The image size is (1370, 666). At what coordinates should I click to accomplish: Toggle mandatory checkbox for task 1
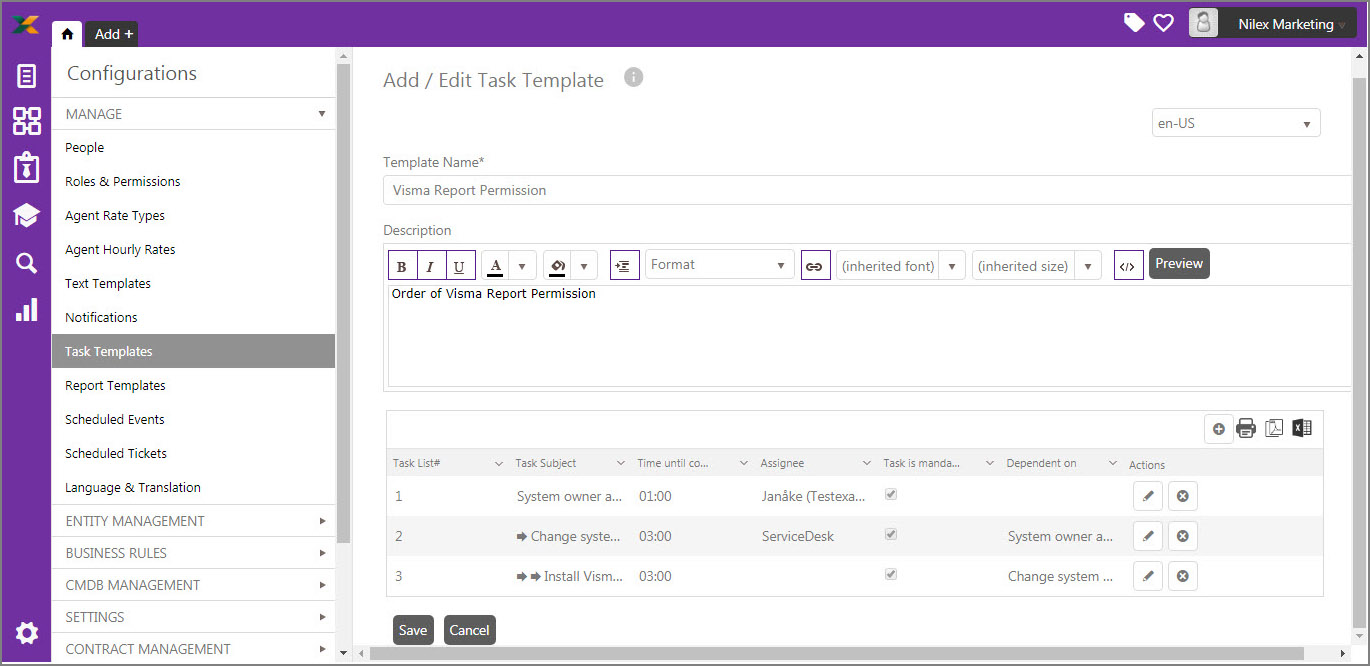pyautogui.click(x=891, y=494)
